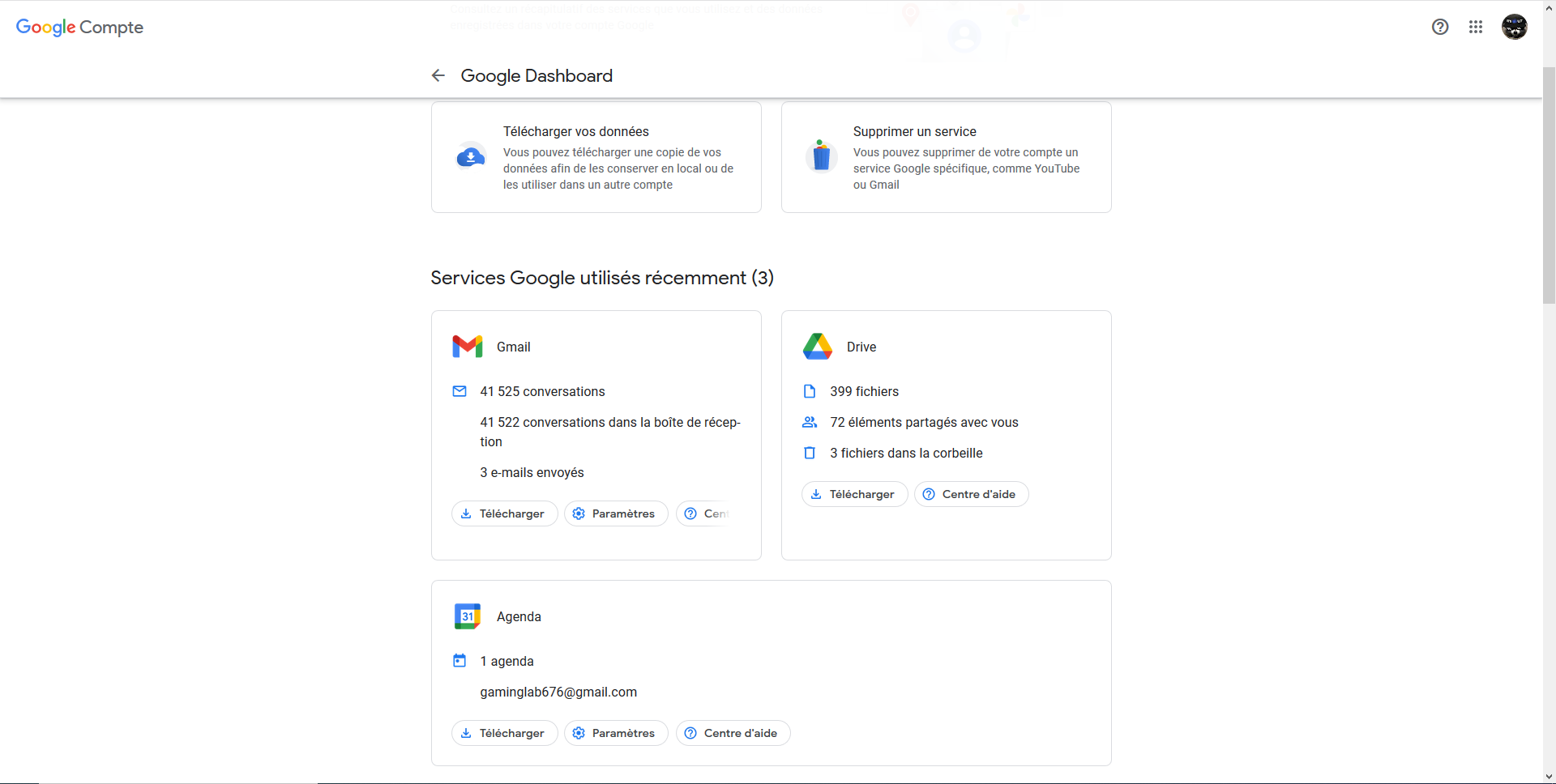Click the scrollbar down arrow
This screenshot has height=784, width=1556.
1549,777
